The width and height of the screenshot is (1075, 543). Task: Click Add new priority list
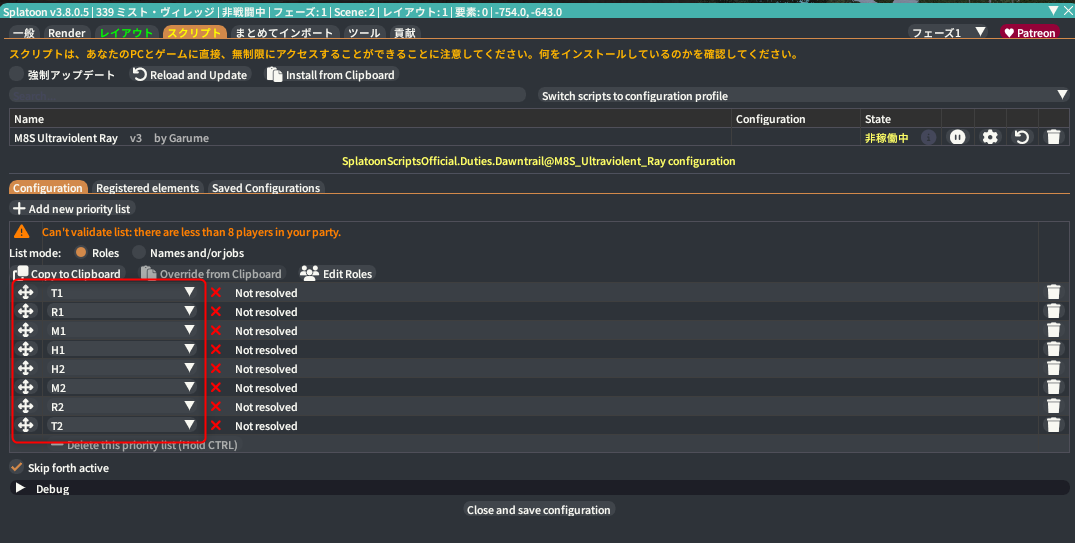click(x=72, y=208)
